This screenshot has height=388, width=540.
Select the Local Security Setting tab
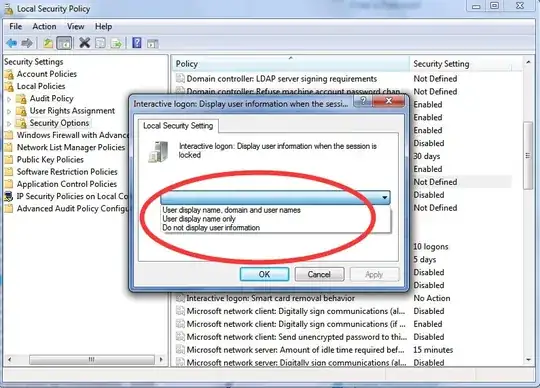178,126
